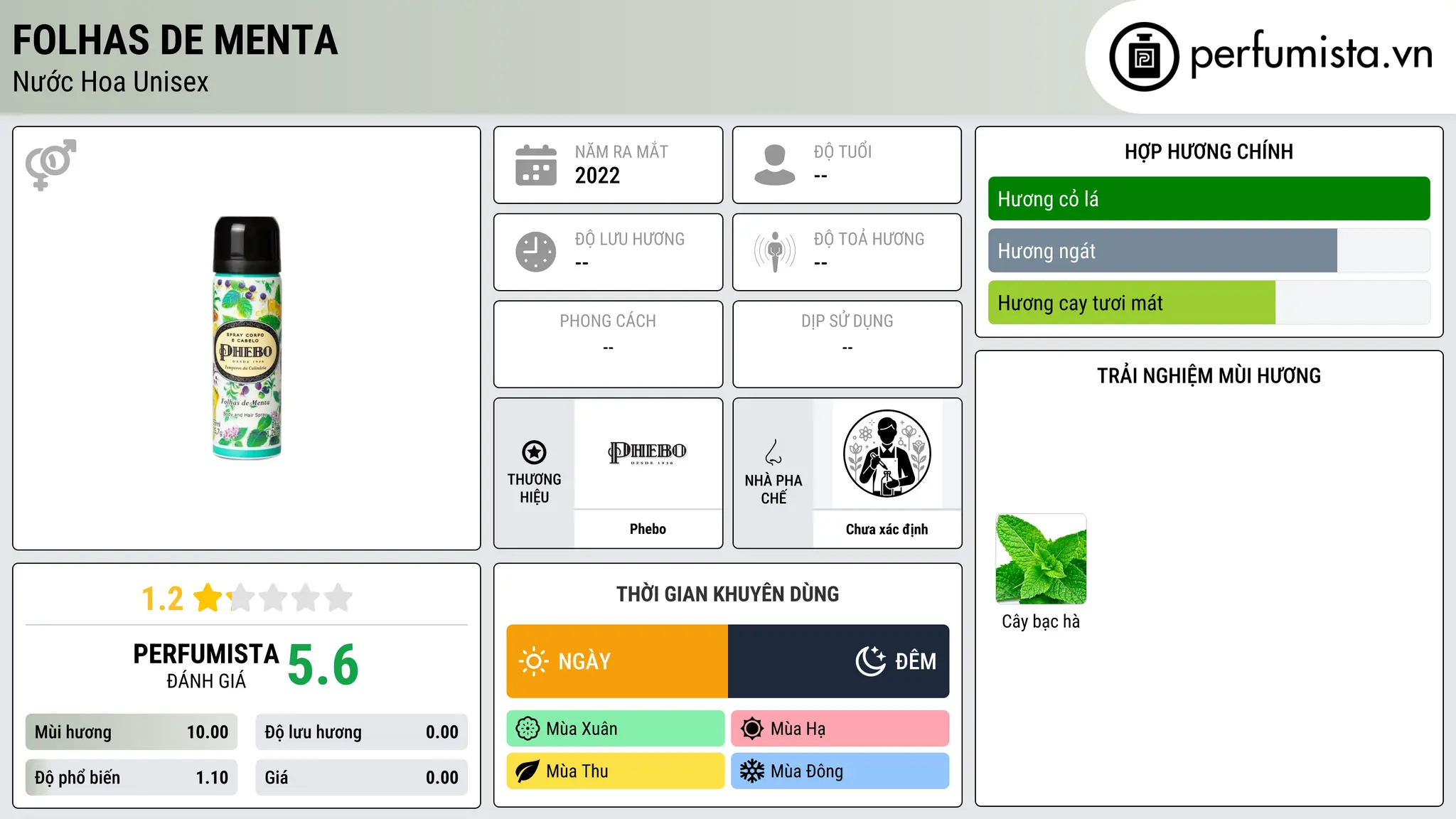Open the Phebo brand logo
This screenshot has width=1456, height=819.
click(648, 453)
